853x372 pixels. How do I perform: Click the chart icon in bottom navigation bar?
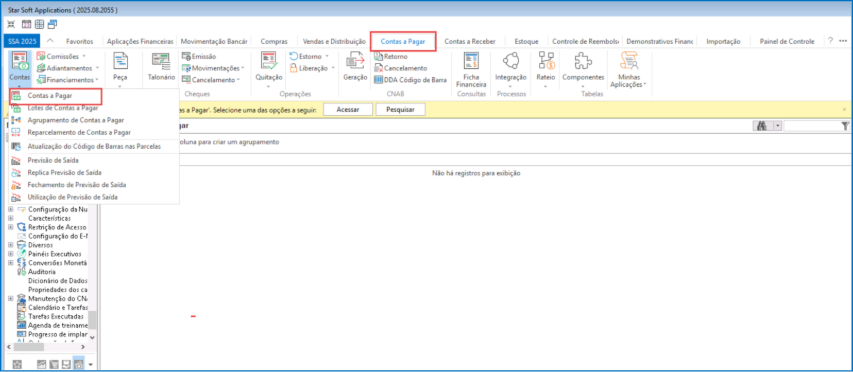pos(41,364)
